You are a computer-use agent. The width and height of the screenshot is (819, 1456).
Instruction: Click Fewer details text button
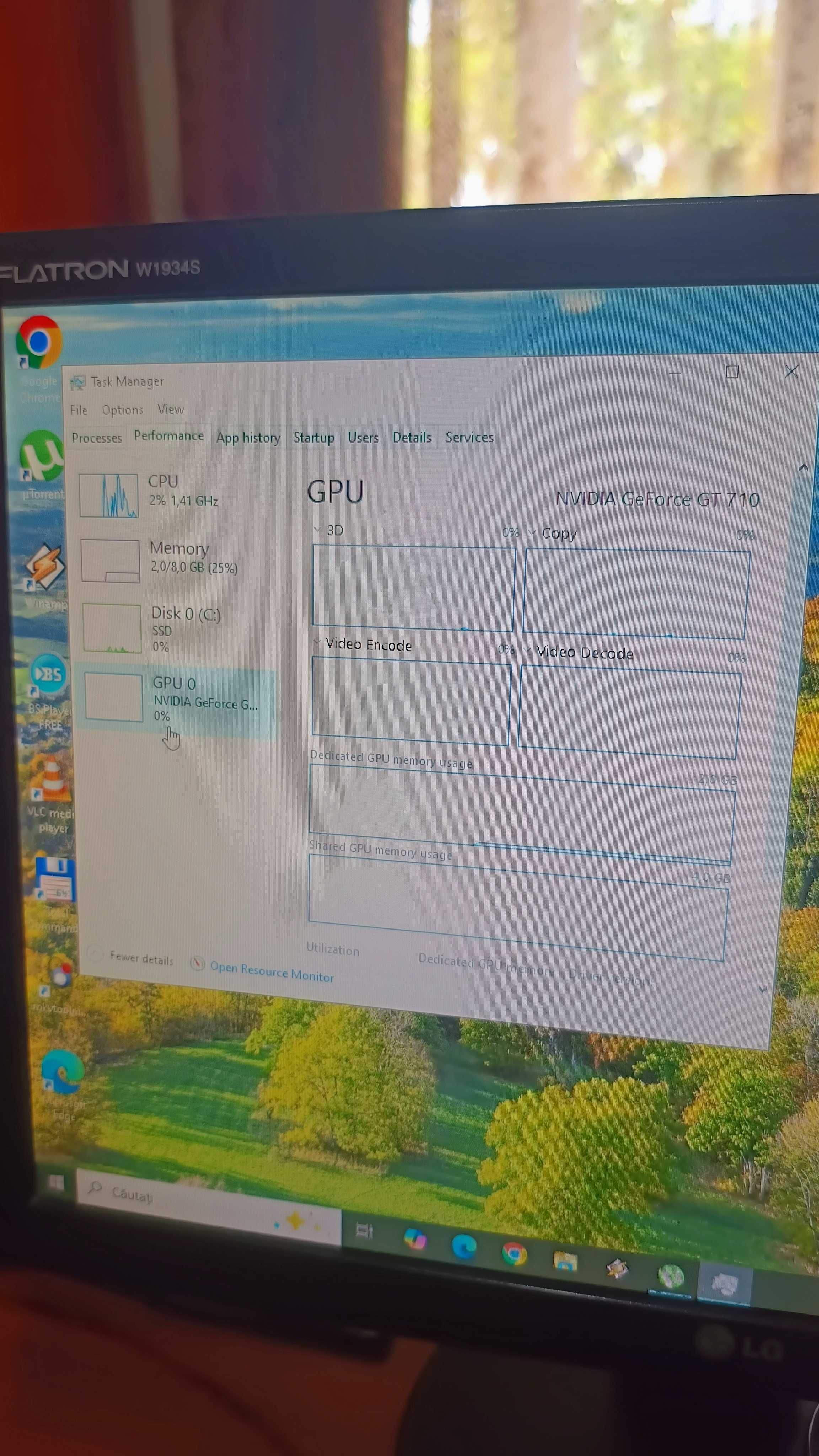(x=141, y=959)
